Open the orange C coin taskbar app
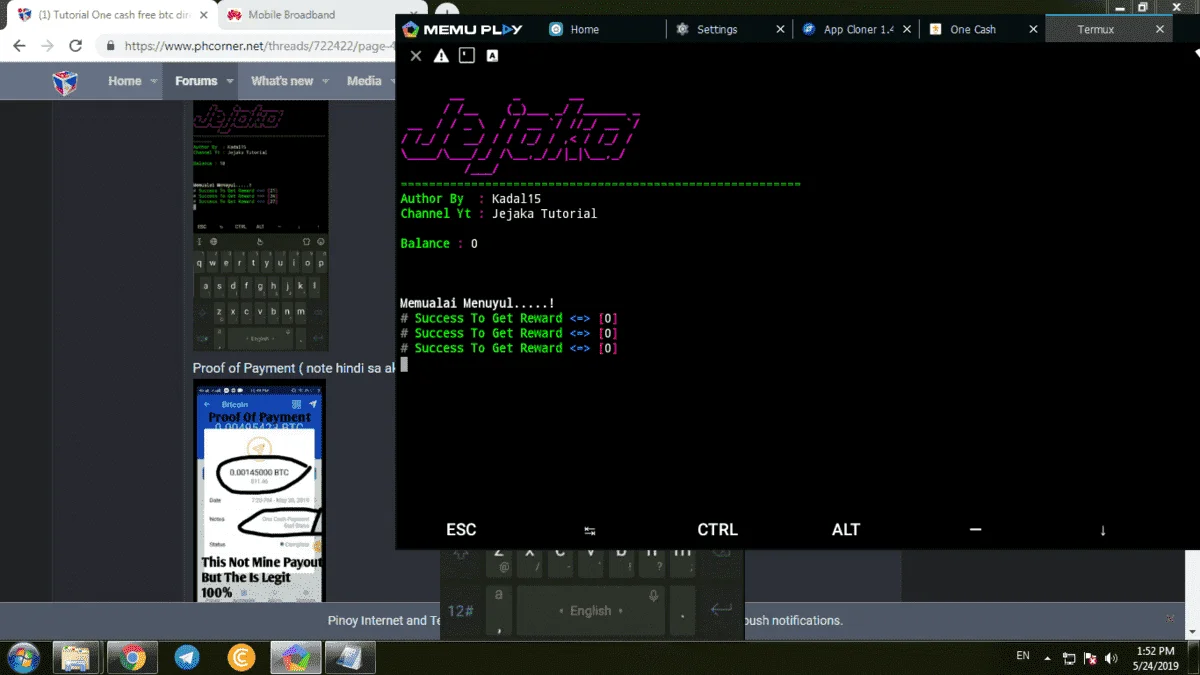Screen dimensions: 1200x675 241,658
